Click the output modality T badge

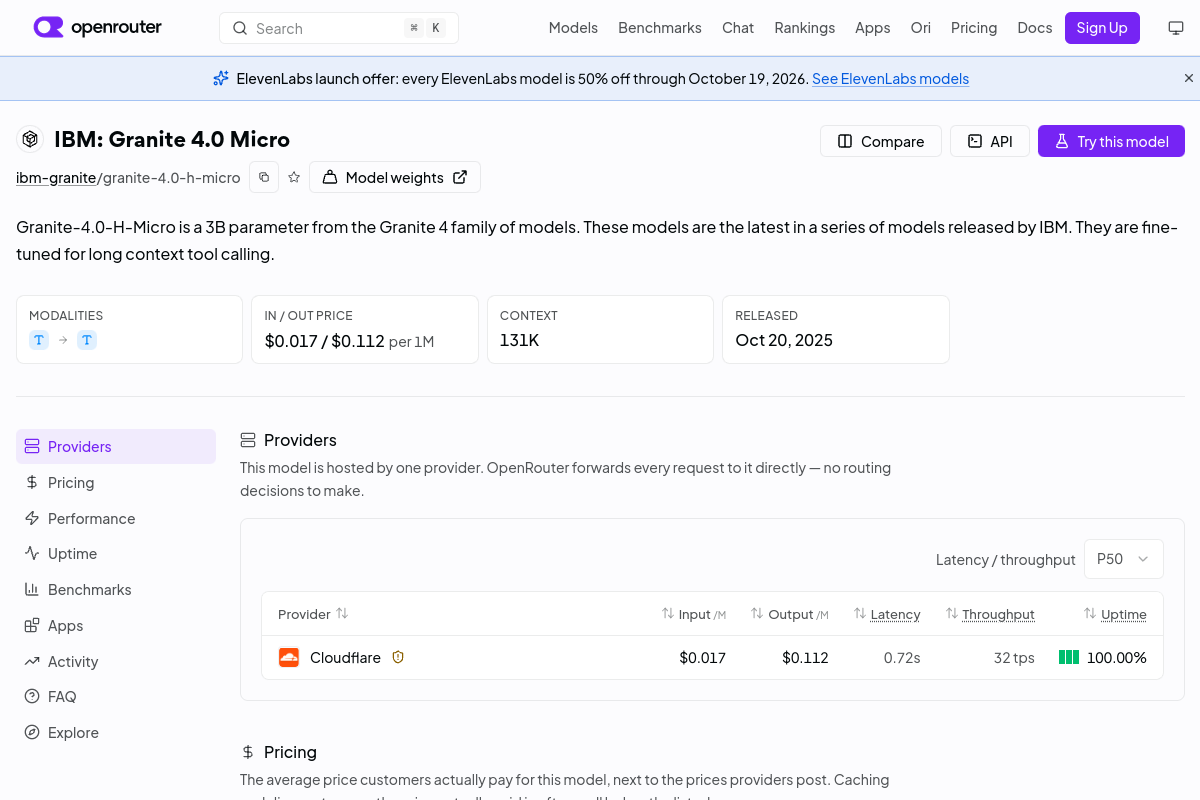(x=87, y=340)
